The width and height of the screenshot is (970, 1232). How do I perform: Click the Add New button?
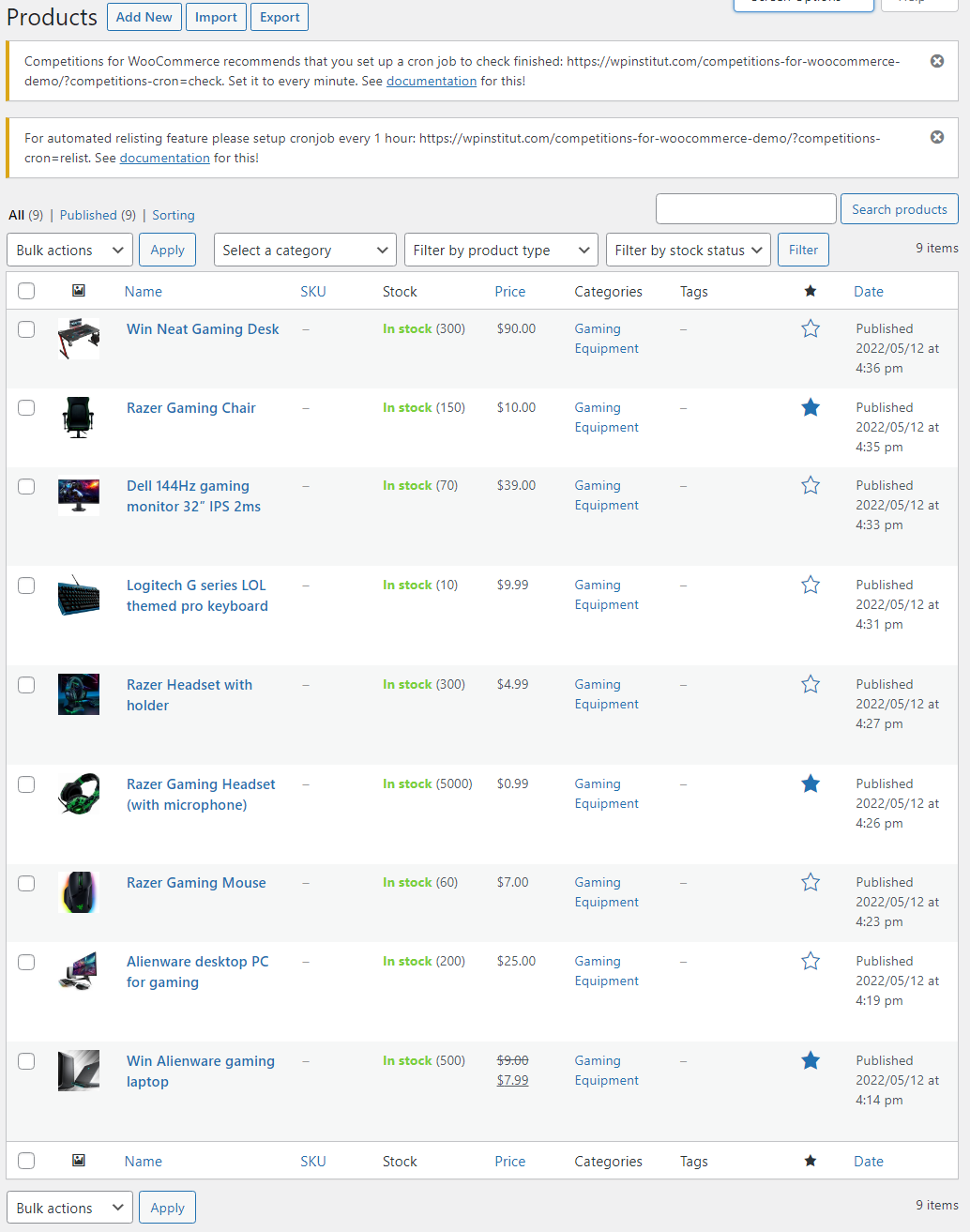coord(144,16)
